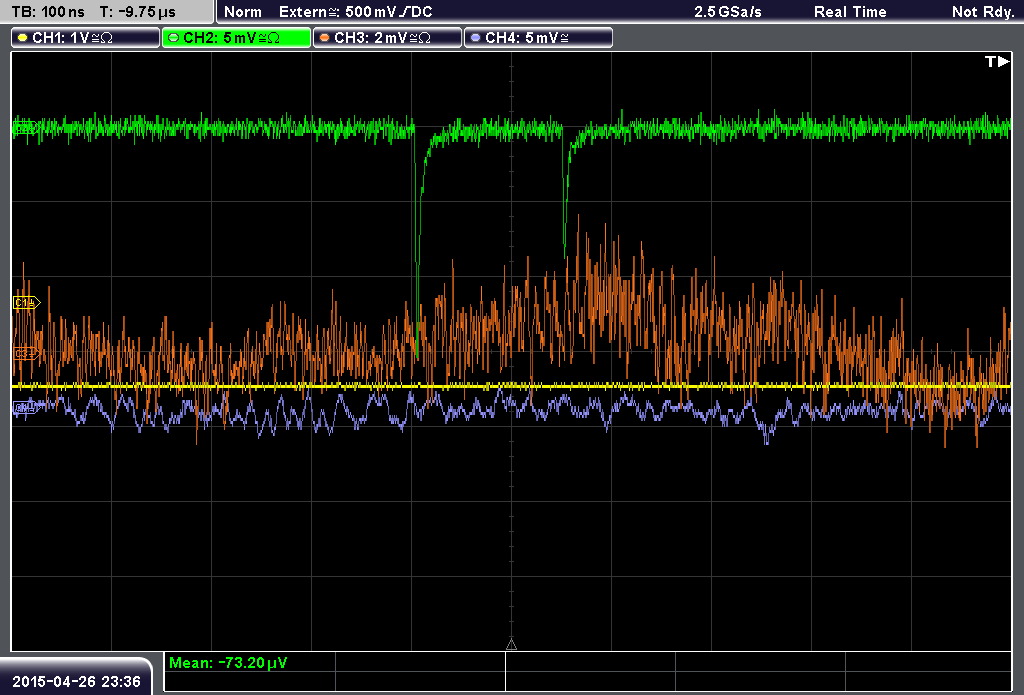
Task: Click the TB: 100 ns timebase readout
Action: coord(48,12)
